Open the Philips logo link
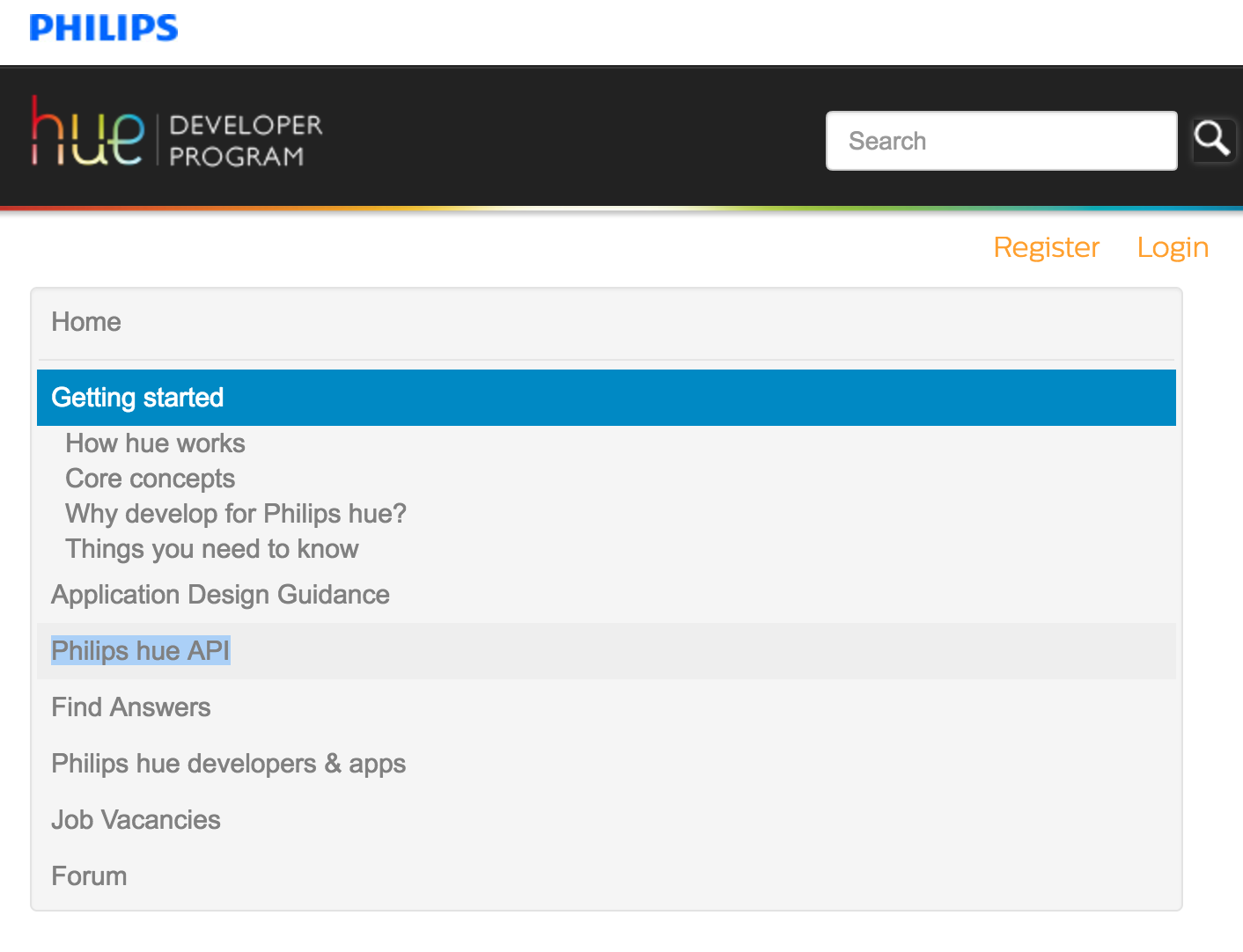The height and width of the screenshot is (952, 1243). click(104, 28)
